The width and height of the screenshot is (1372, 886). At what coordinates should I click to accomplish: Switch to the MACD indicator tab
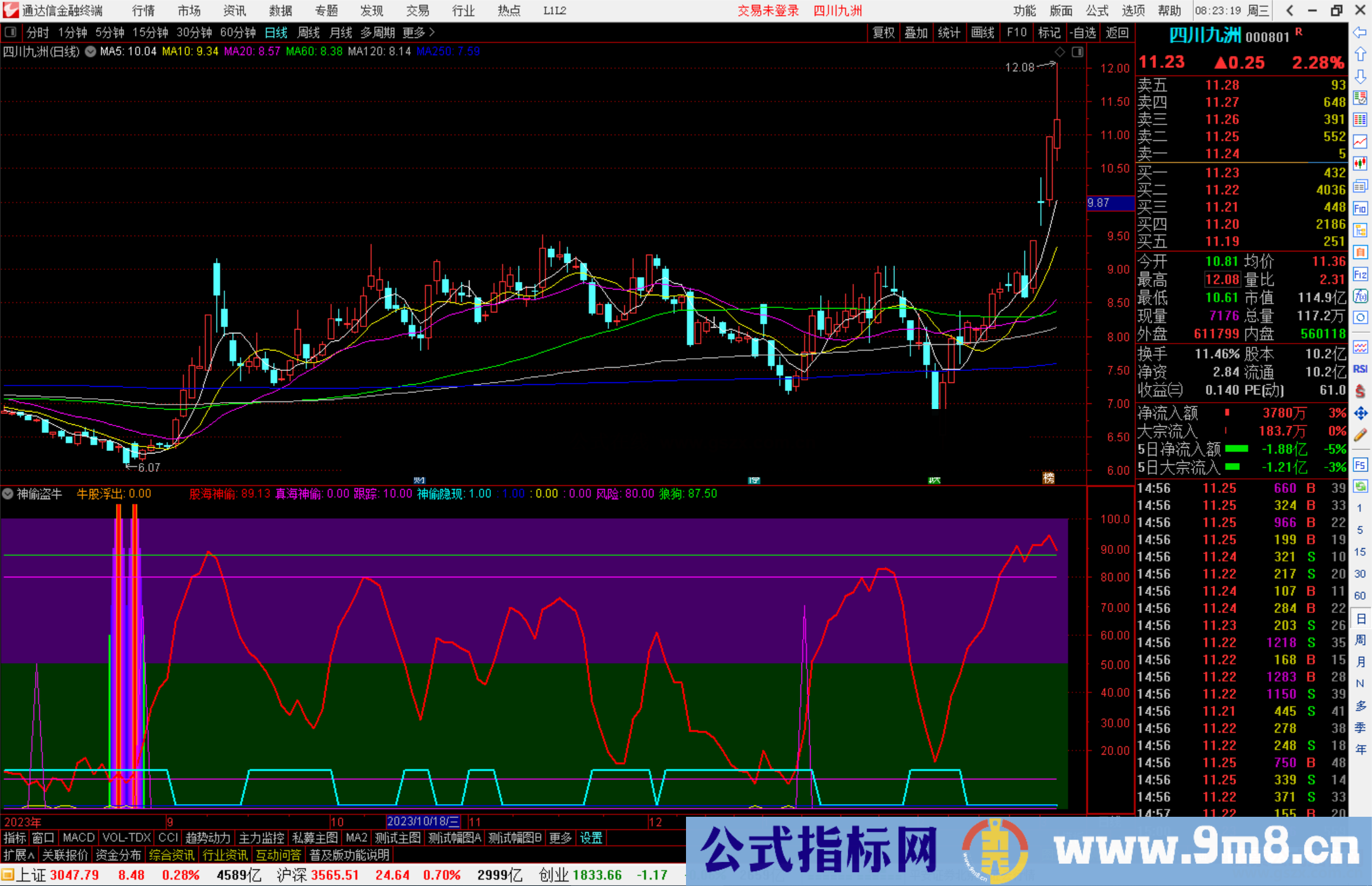[x=78, y=838]
